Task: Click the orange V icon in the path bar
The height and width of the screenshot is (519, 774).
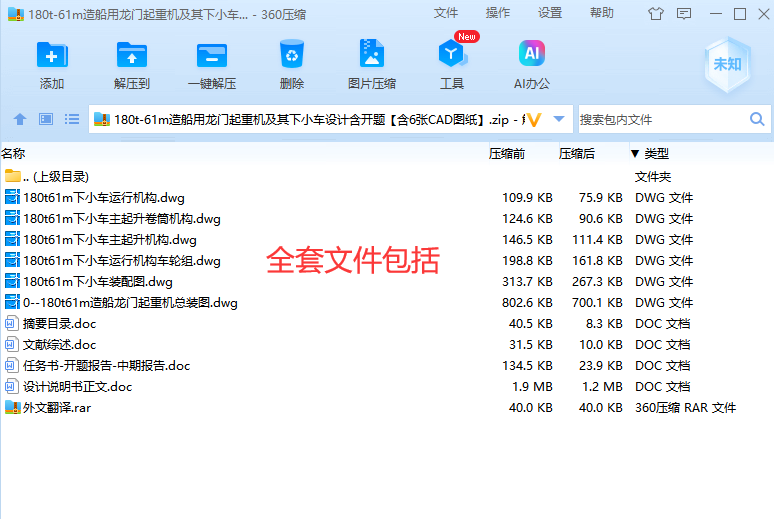Action: [534, 120]
